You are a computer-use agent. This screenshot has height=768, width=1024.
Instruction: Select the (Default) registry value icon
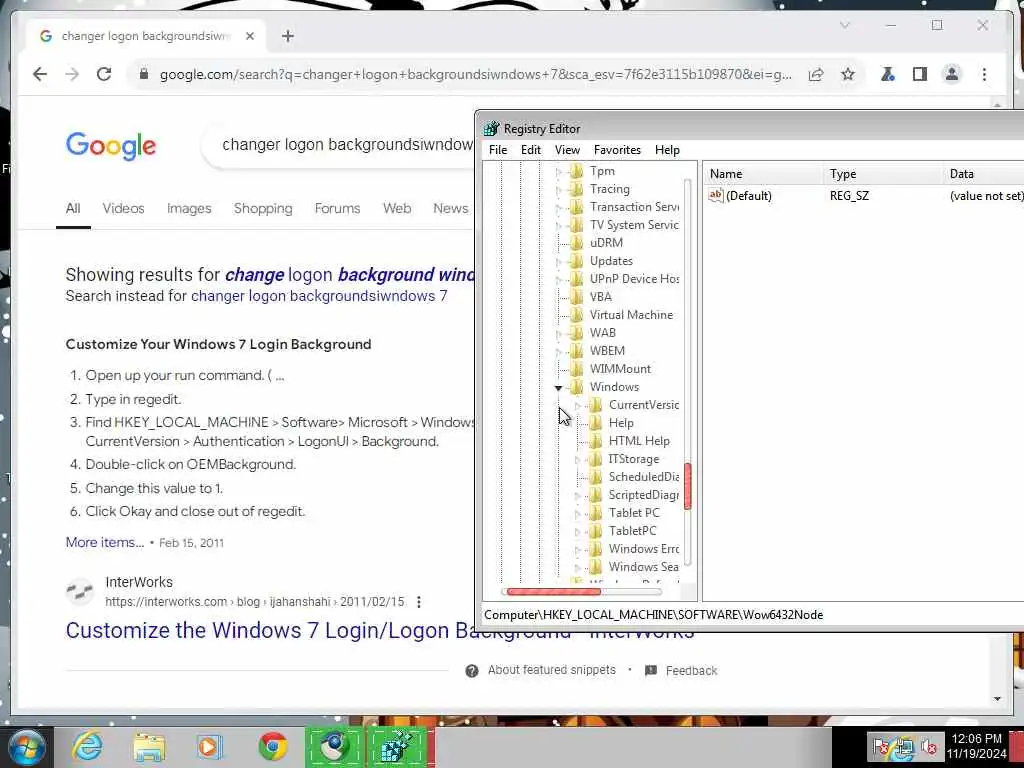click(x=716, y=195)
